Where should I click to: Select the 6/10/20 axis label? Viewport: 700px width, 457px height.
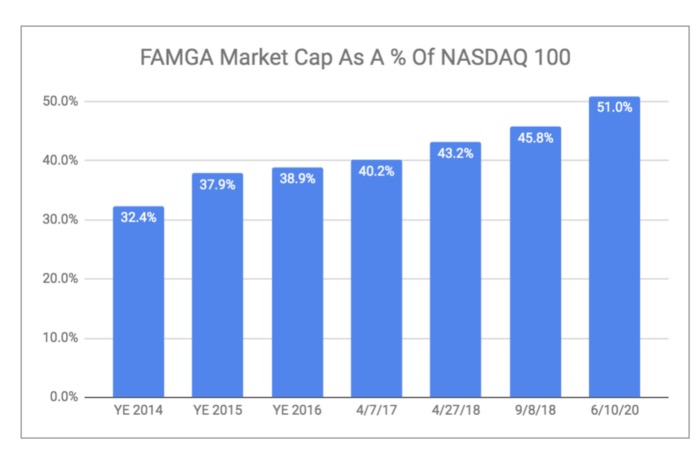pyautogui.click(x=613, y=411)
